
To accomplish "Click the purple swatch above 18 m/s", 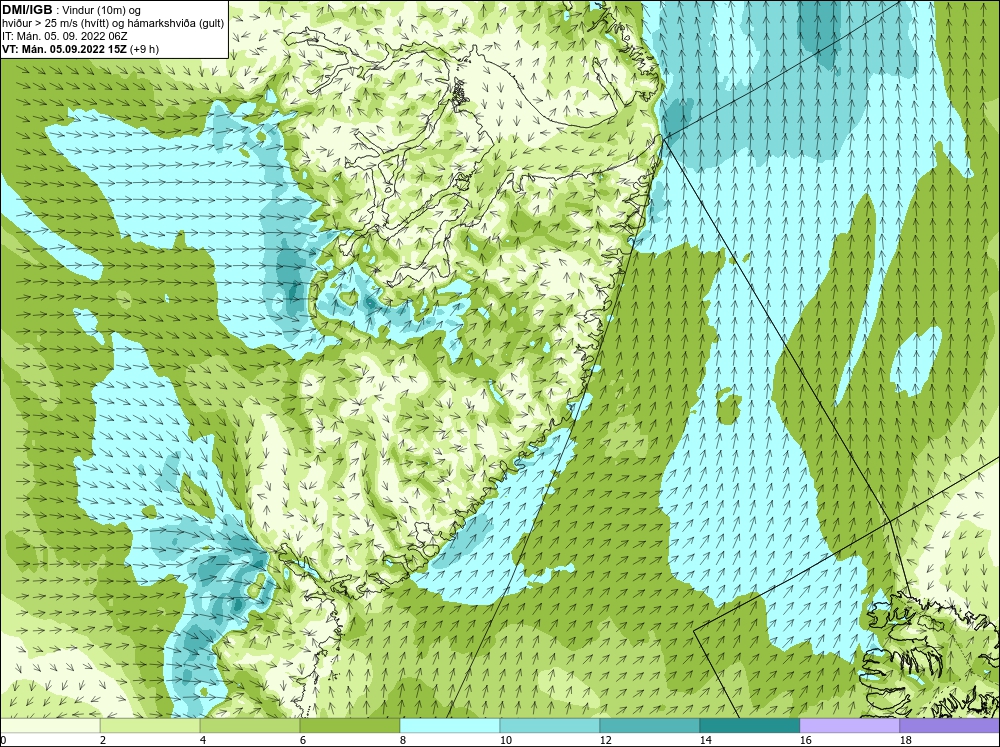I will coord(950,726).
